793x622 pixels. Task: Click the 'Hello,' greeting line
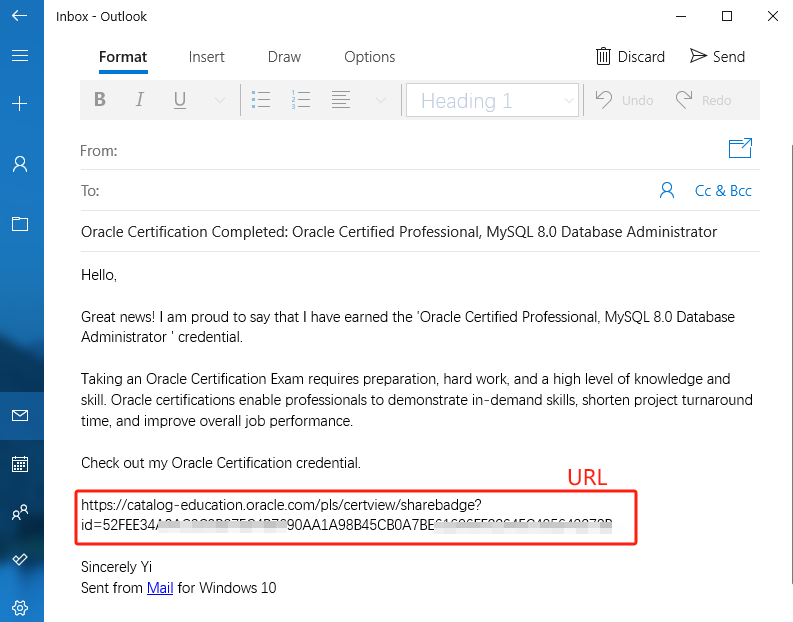[99, 275]
